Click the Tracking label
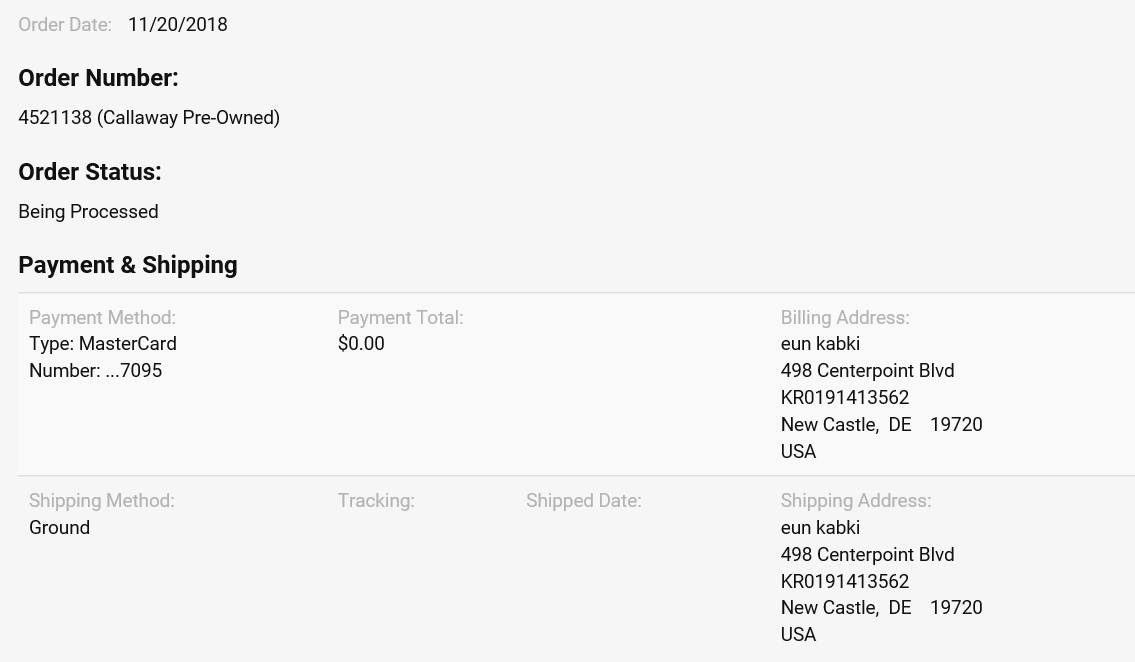The image size is (1135, 662). pyautogui.click(x=376, y=501)
